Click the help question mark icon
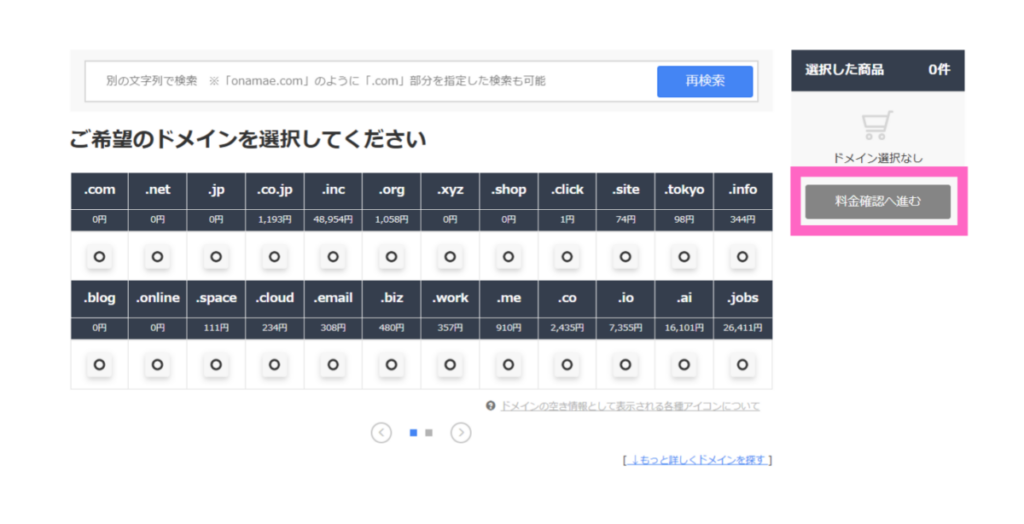Screen dimensions: 1024x524 pyautogui.click(x=490, y=406)
